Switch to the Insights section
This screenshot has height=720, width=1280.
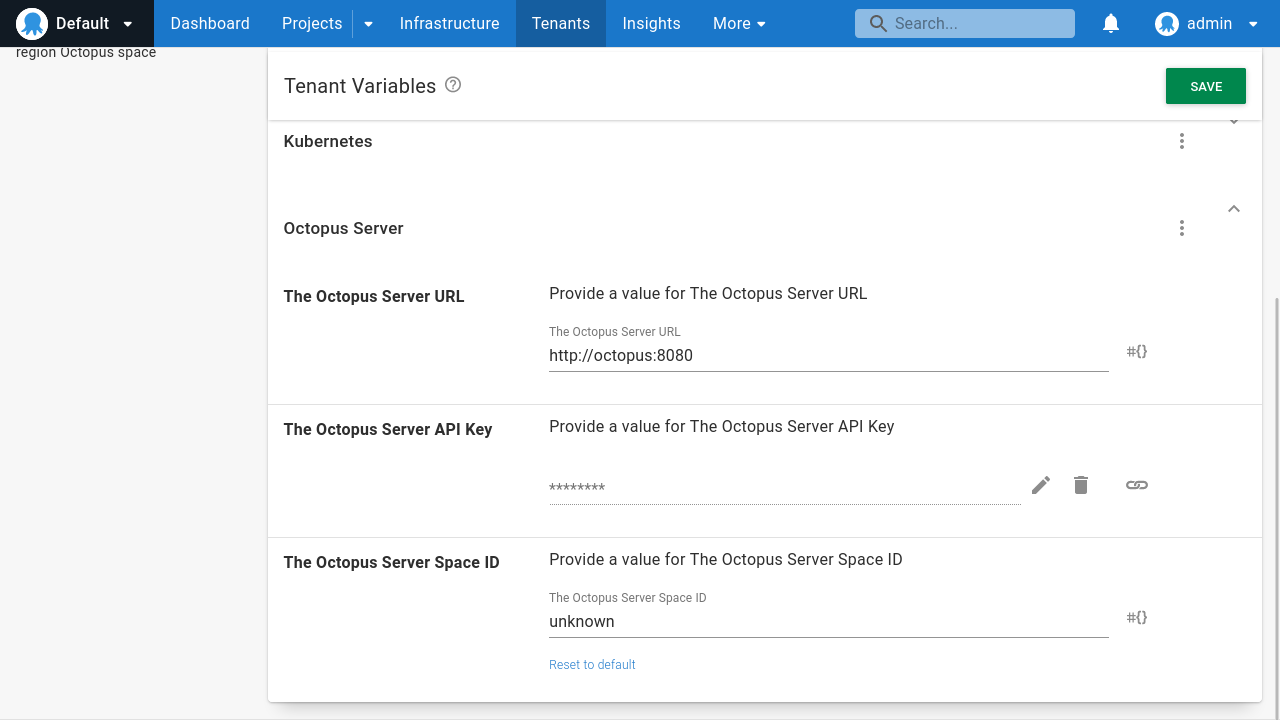[651, 23]
